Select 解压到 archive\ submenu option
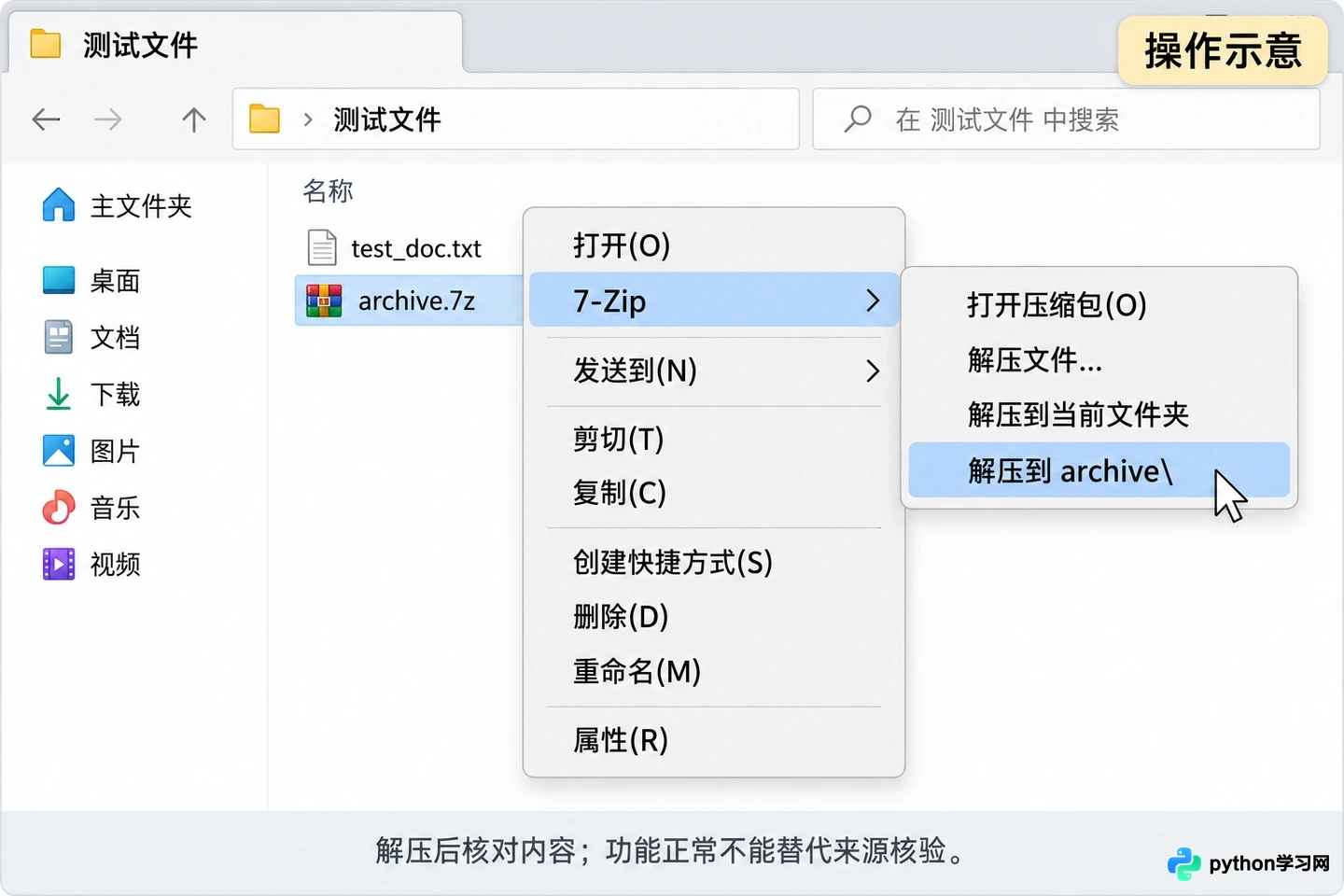This screenshot has height=896, width=1344. (1099, 470)
